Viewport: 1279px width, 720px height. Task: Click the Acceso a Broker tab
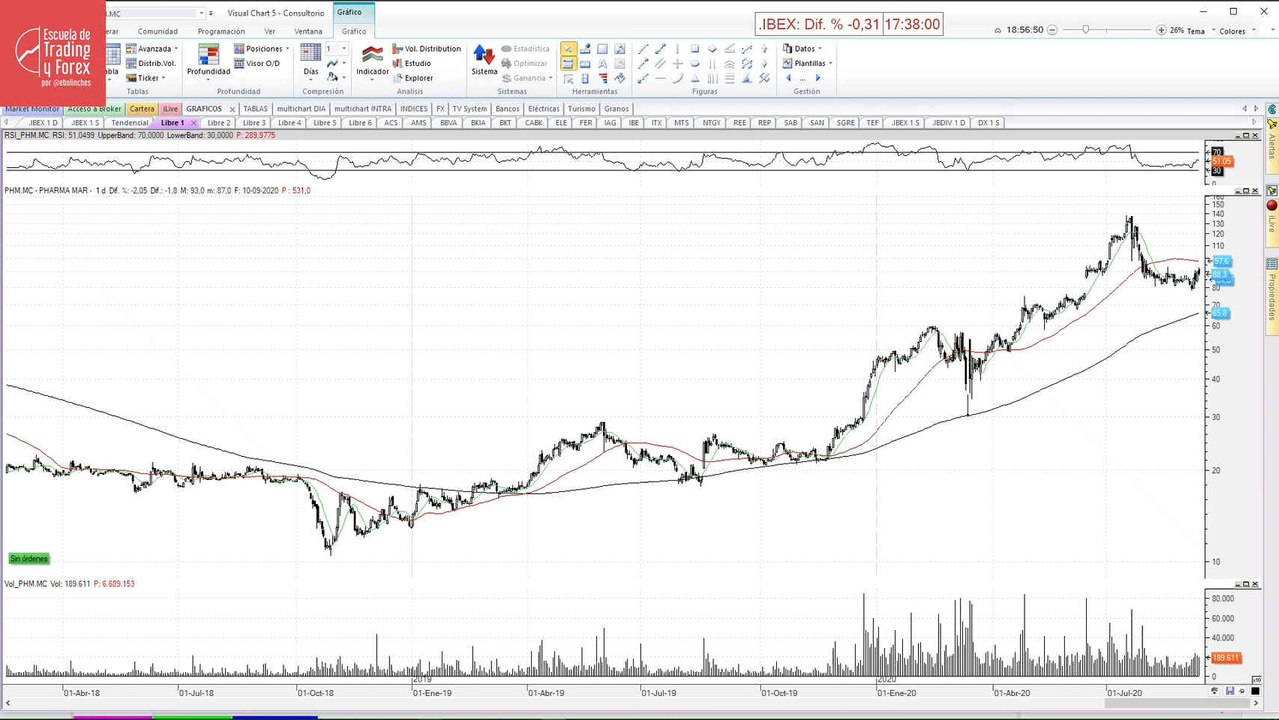[94, 108]
